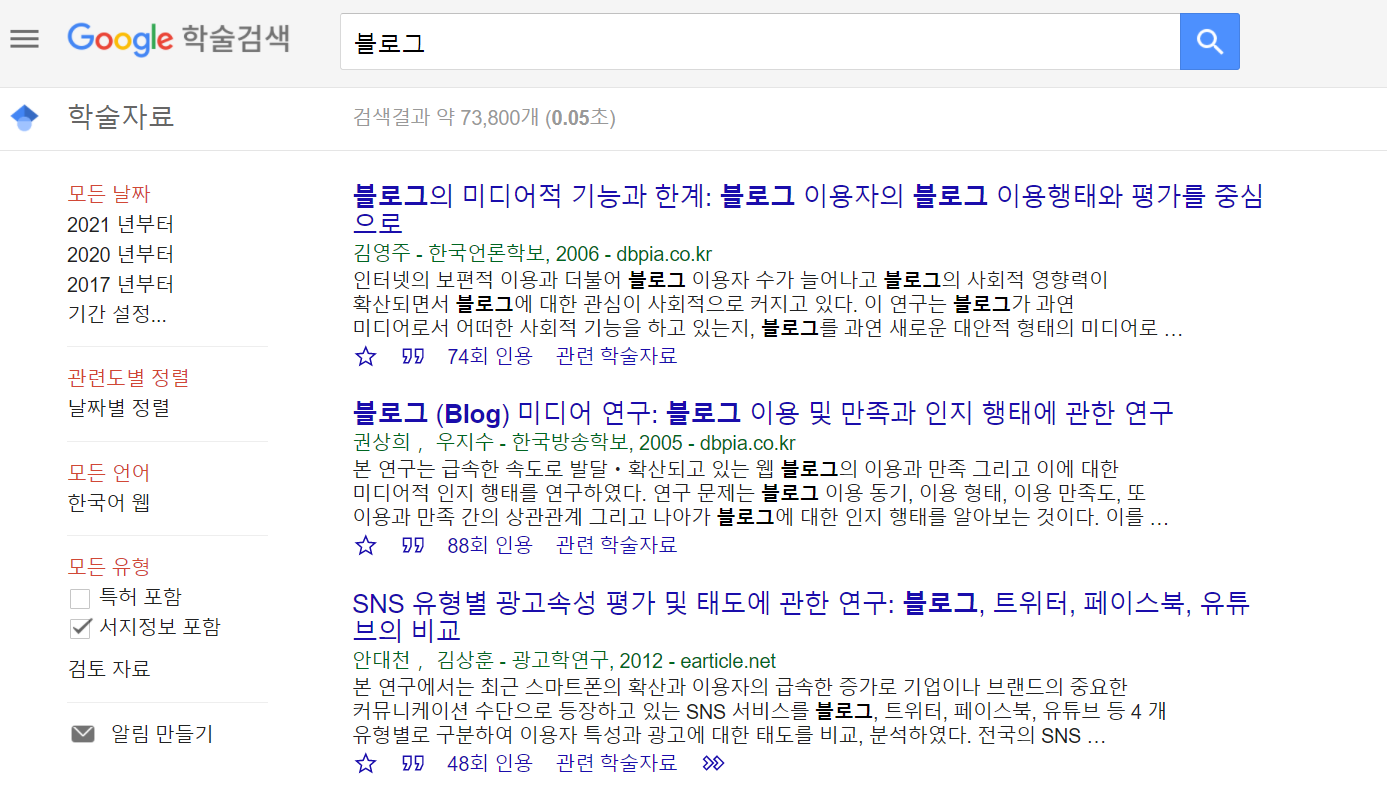The height and width of the screenshot is (797, 1387).
Task: Click the 학술자료 heading label
Action: point(121,117)
